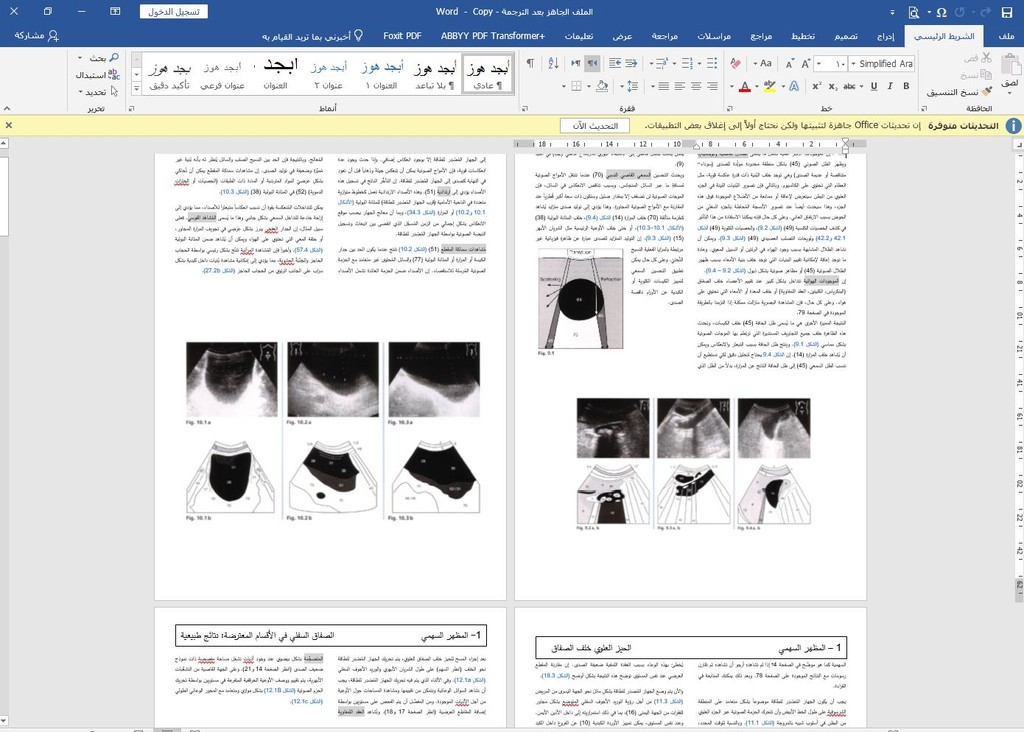The height and width of the screenshot is (732, 1024).
Task: Undo the last action
Action: pos(985,12)
